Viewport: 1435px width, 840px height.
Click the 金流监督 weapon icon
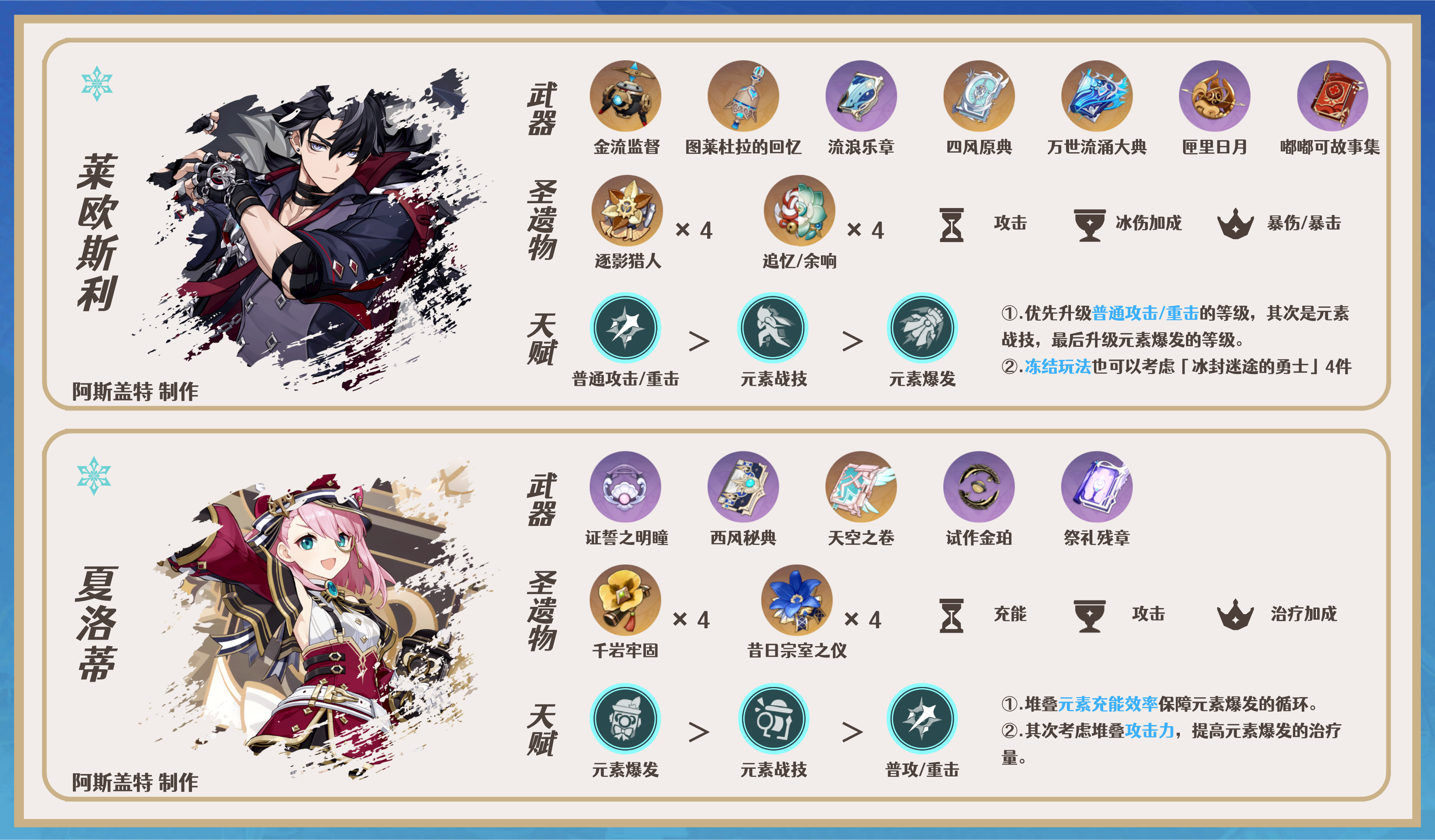[x=625, y=96]
